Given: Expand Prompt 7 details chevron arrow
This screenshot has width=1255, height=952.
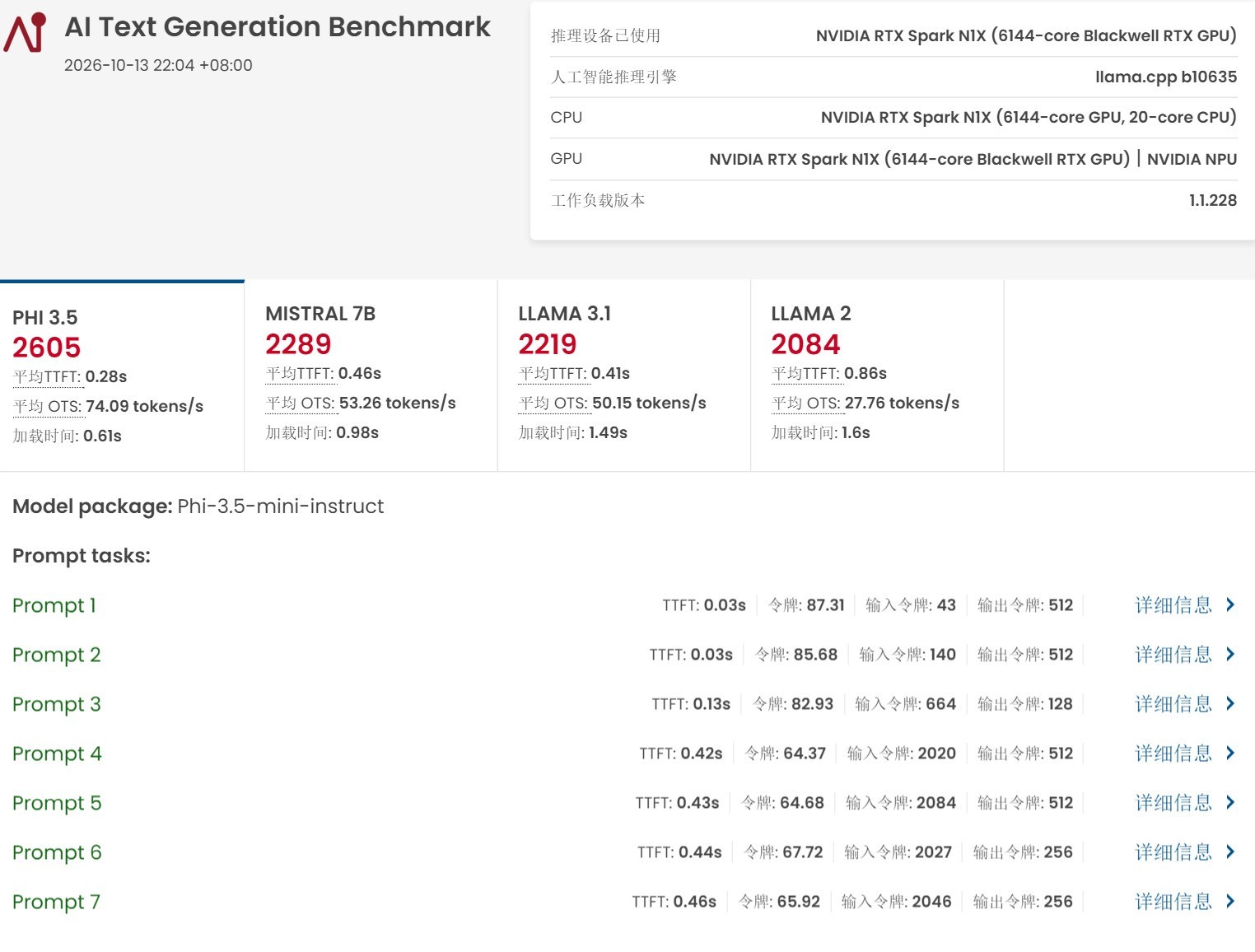Looking at the screenshot, I should (1230, 901).
